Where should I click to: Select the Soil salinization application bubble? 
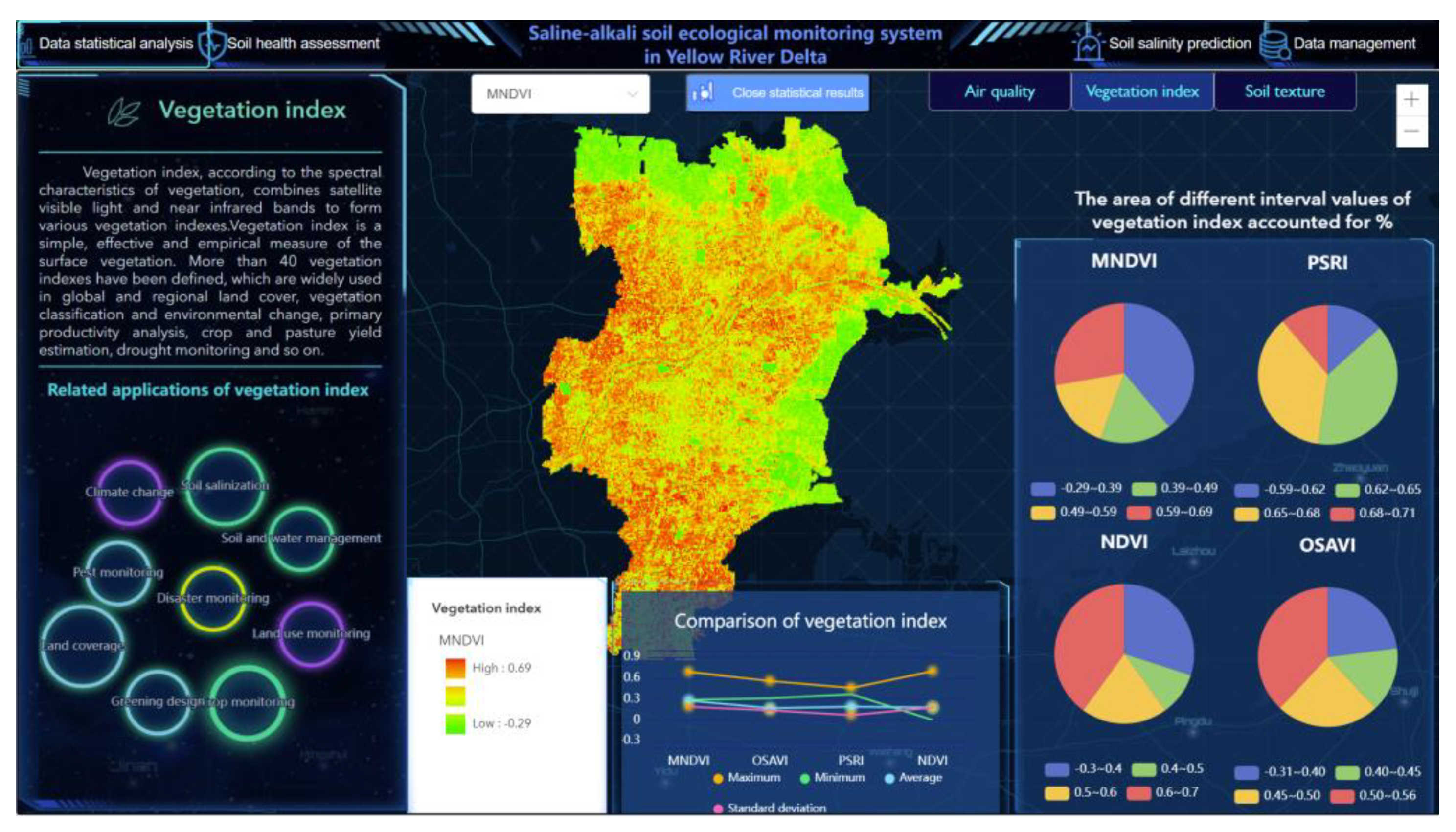point(225,486)
